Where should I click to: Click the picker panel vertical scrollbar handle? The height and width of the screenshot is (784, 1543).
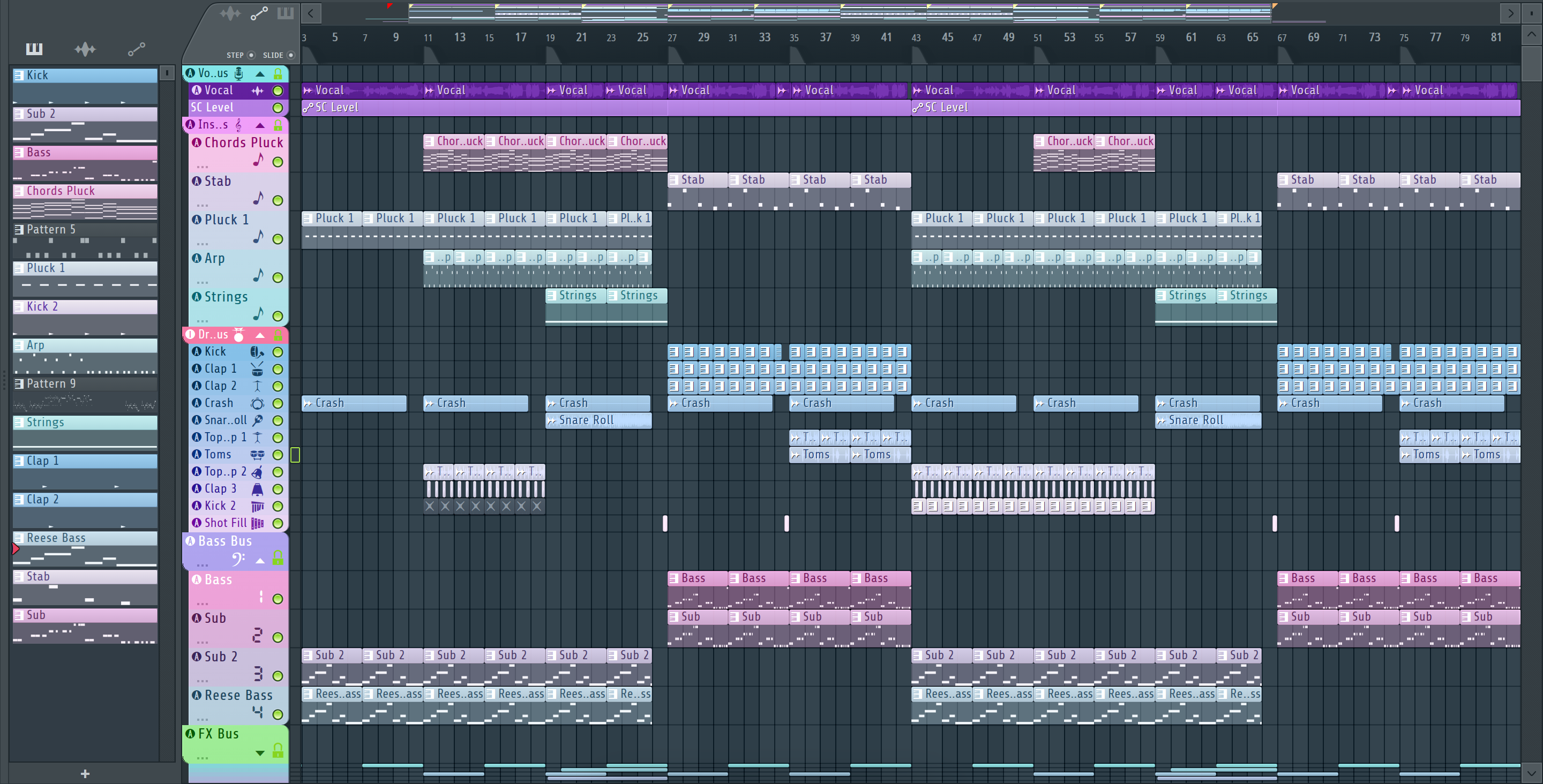point(167,73)
